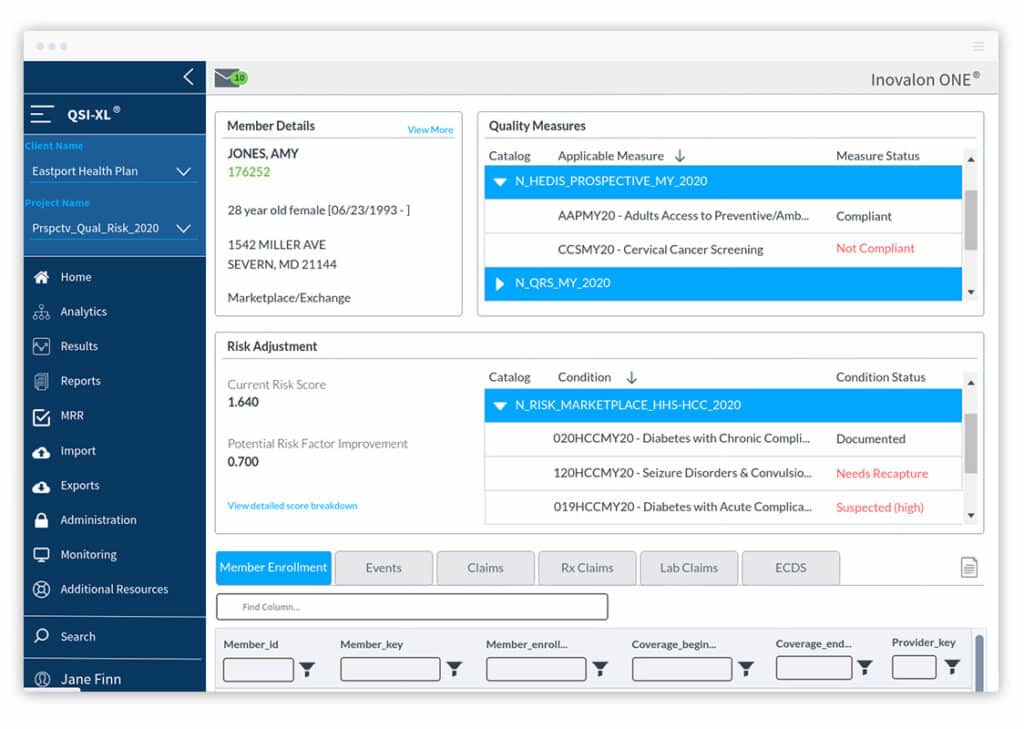Open the QSI-XL hamburger menu icon

tap(42, 115)
